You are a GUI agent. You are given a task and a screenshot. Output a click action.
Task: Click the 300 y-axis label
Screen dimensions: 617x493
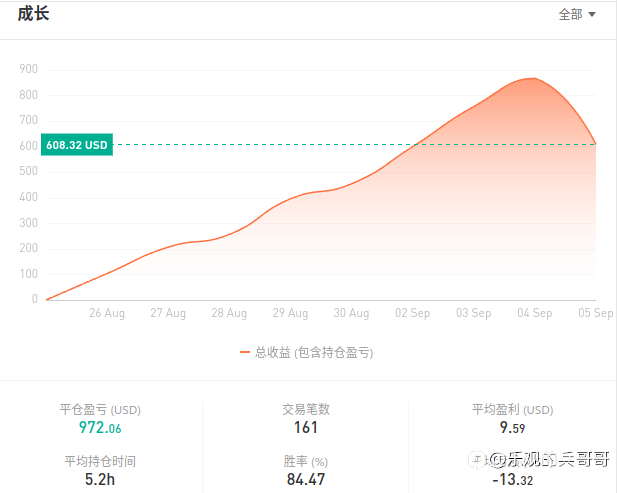coord(29,223)
